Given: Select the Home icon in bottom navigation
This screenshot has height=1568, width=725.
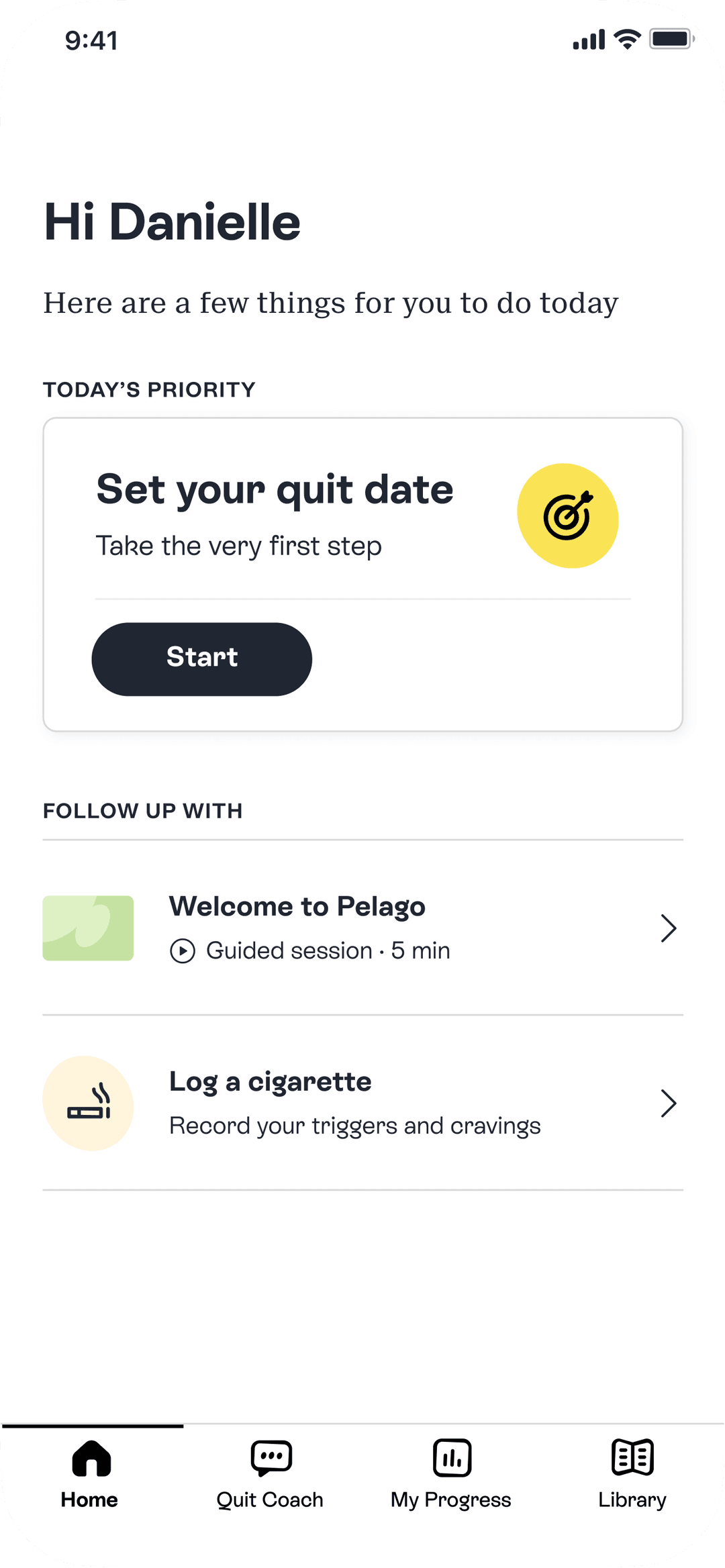Looking at the screenshot, I should [x=89, y=1458].
